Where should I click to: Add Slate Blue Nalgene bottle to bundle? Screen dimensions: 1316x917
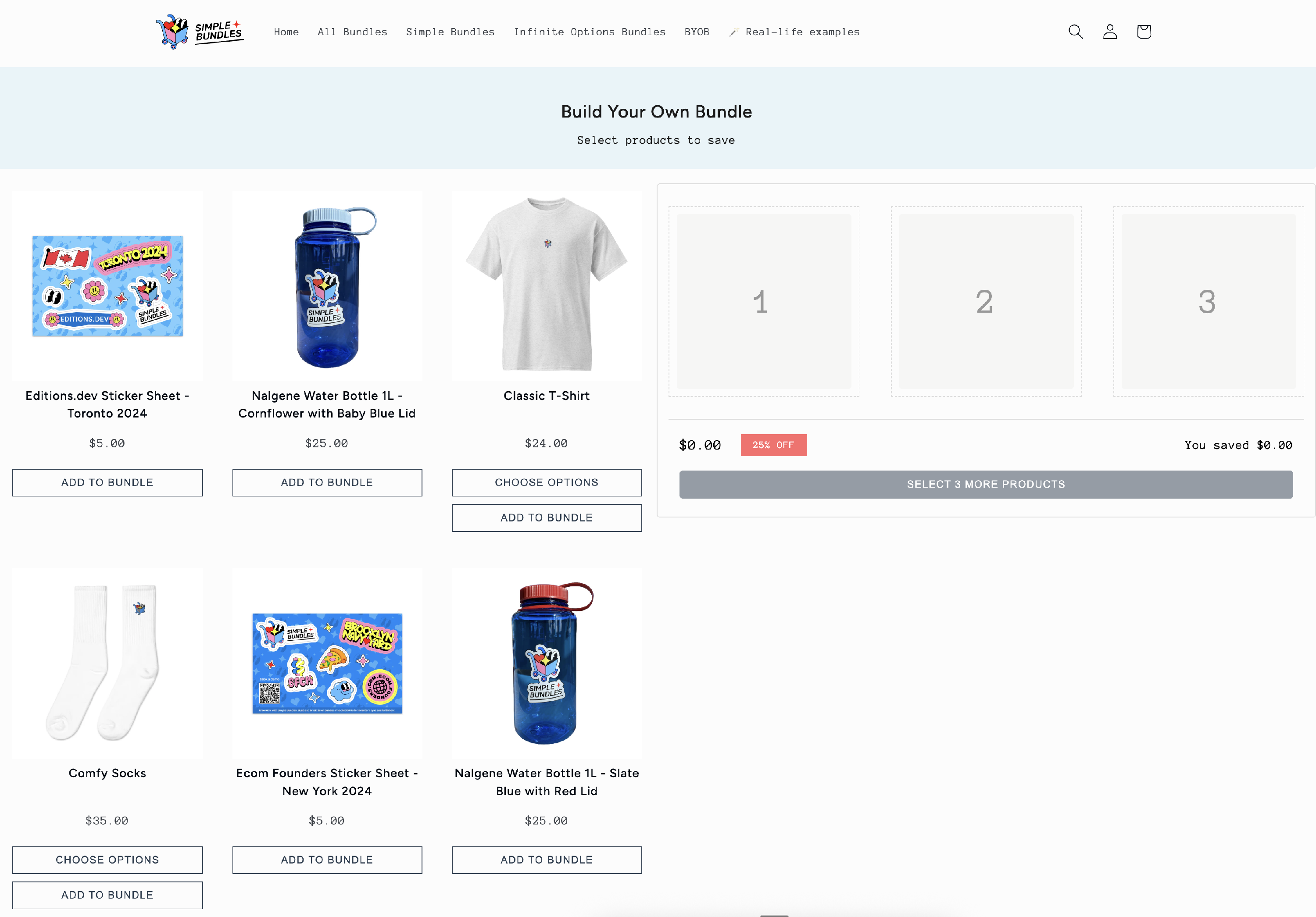coord(546,860)
